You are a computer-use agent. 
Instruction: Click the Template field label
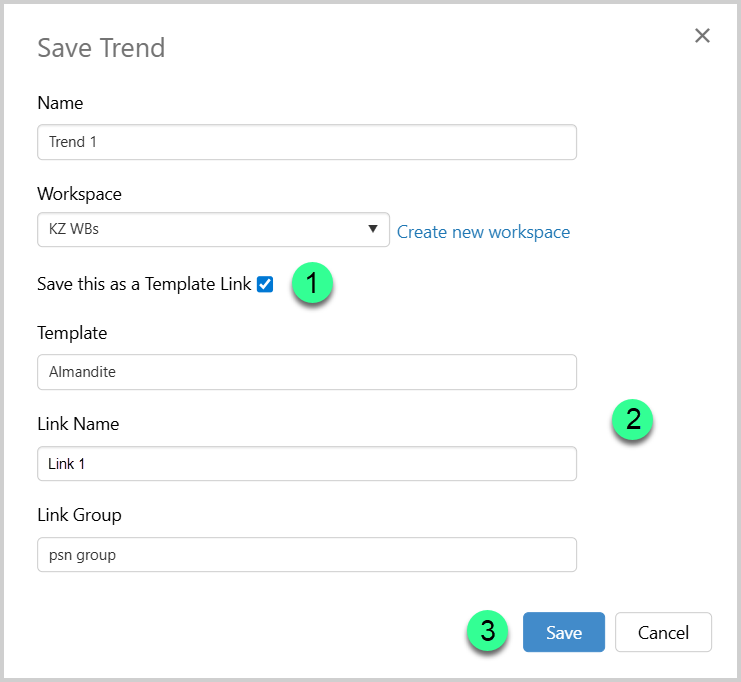click(x=72, y=333)
